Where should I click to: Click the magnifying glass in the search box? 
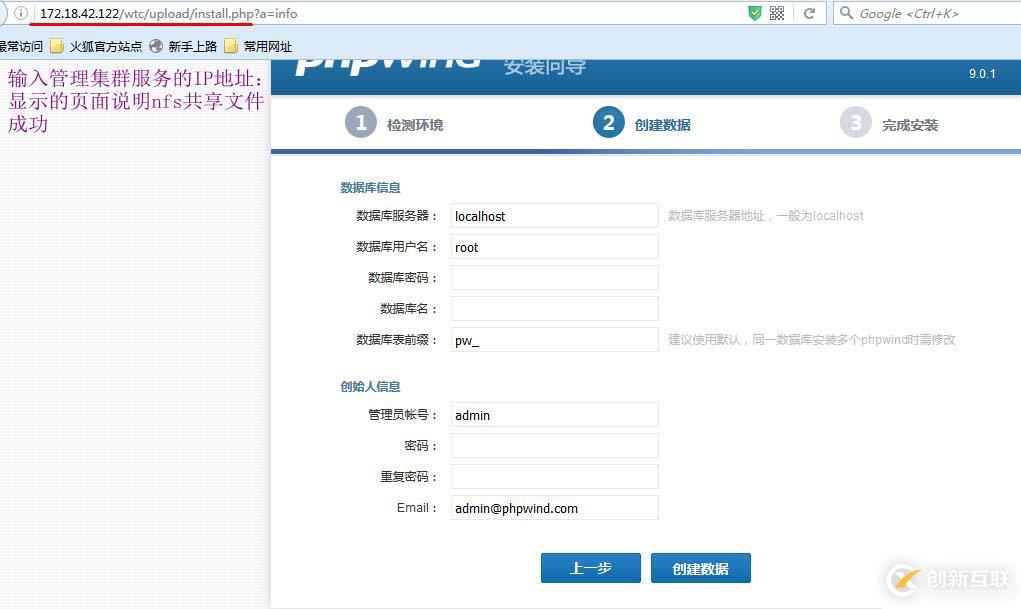tap(846, 14)
